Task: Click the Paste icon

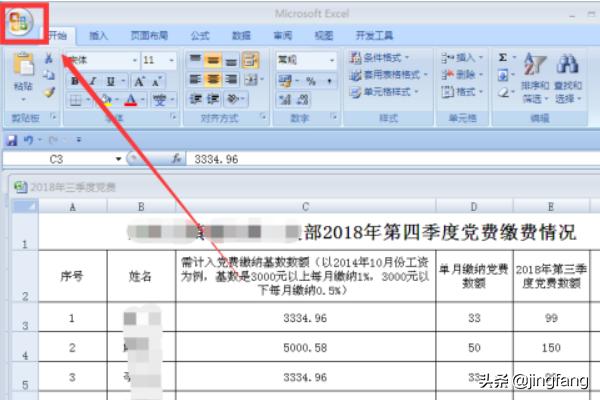Action: point(22,67)
